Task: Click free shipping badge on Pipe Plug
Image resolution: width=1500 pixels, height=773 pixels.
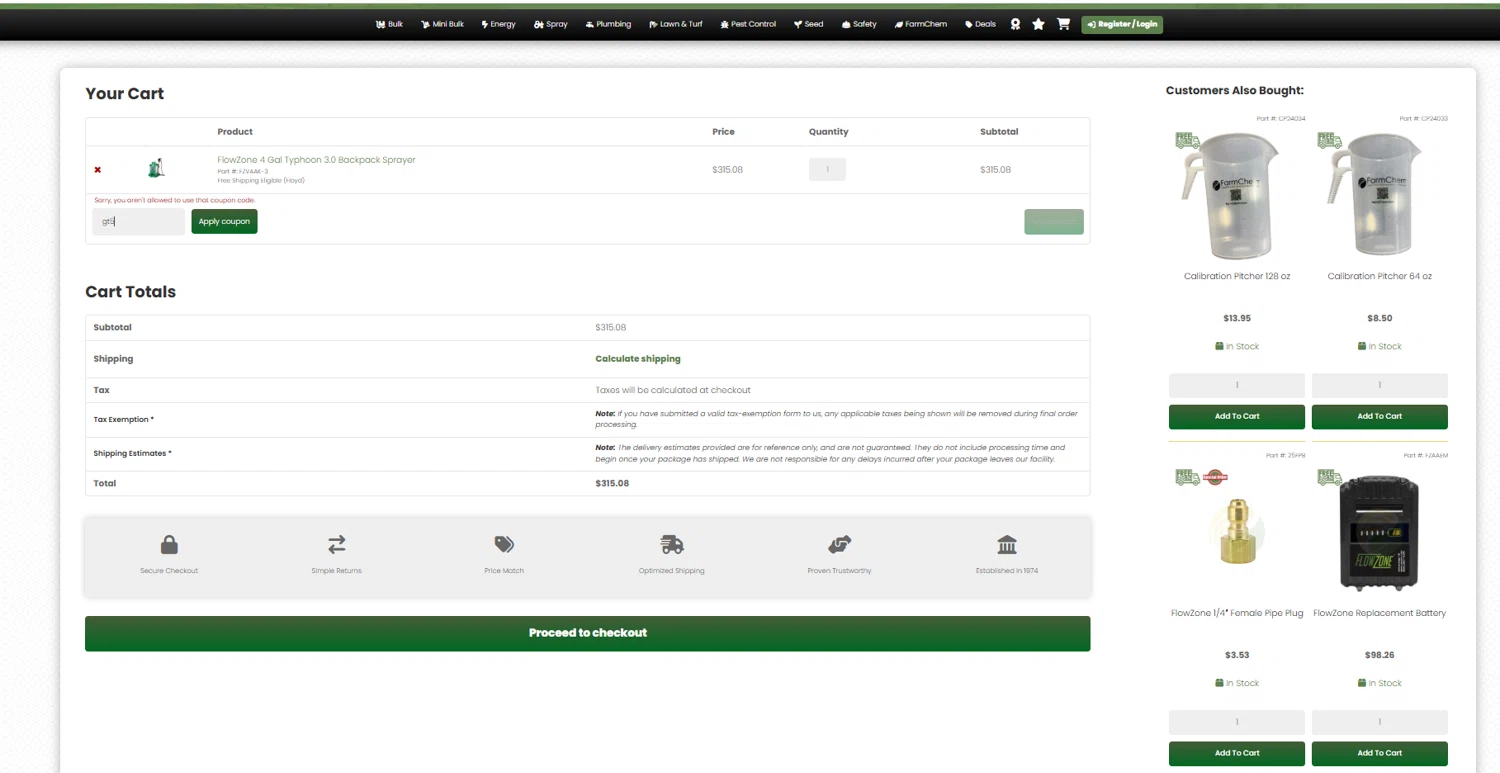Action: tap(1187, 478)
